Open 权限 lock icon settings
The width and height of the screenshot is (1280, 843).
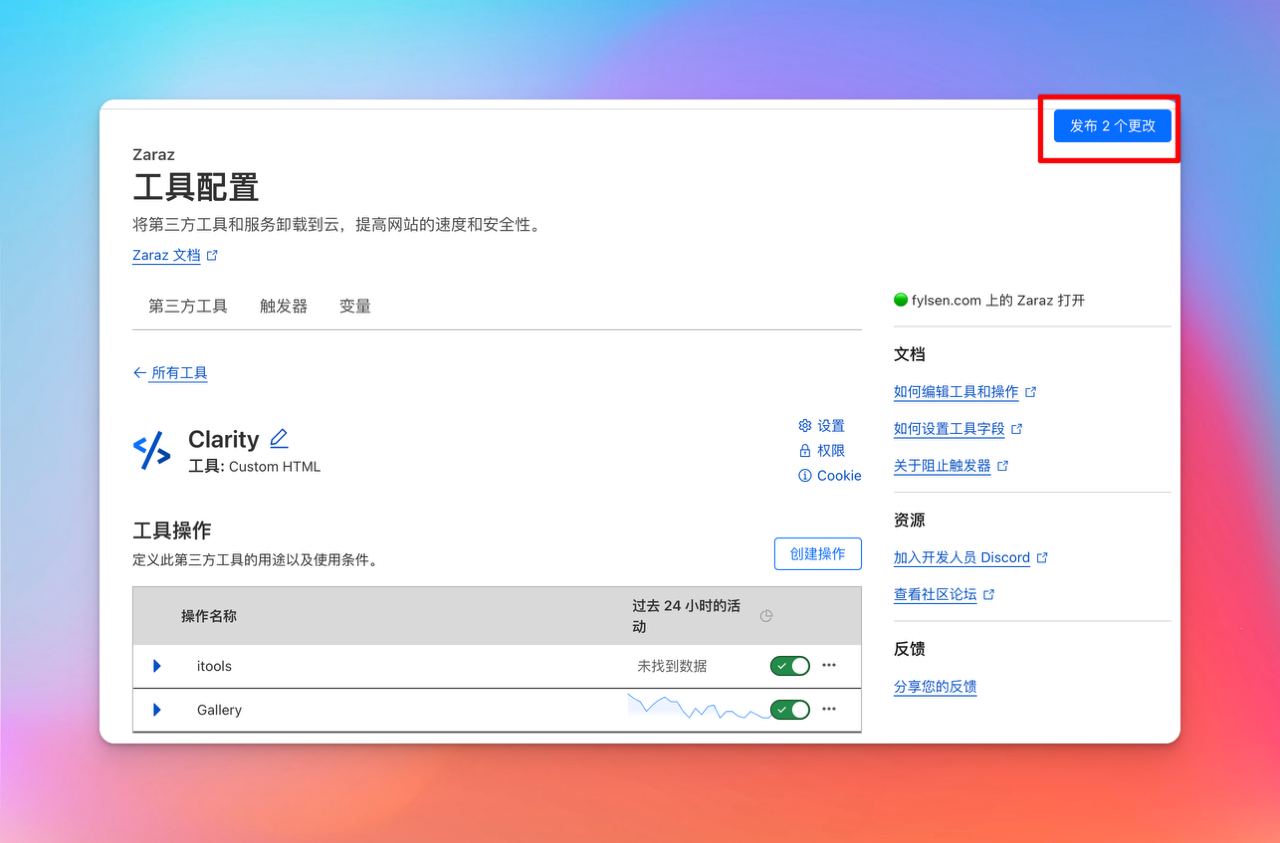coord(821,450)
